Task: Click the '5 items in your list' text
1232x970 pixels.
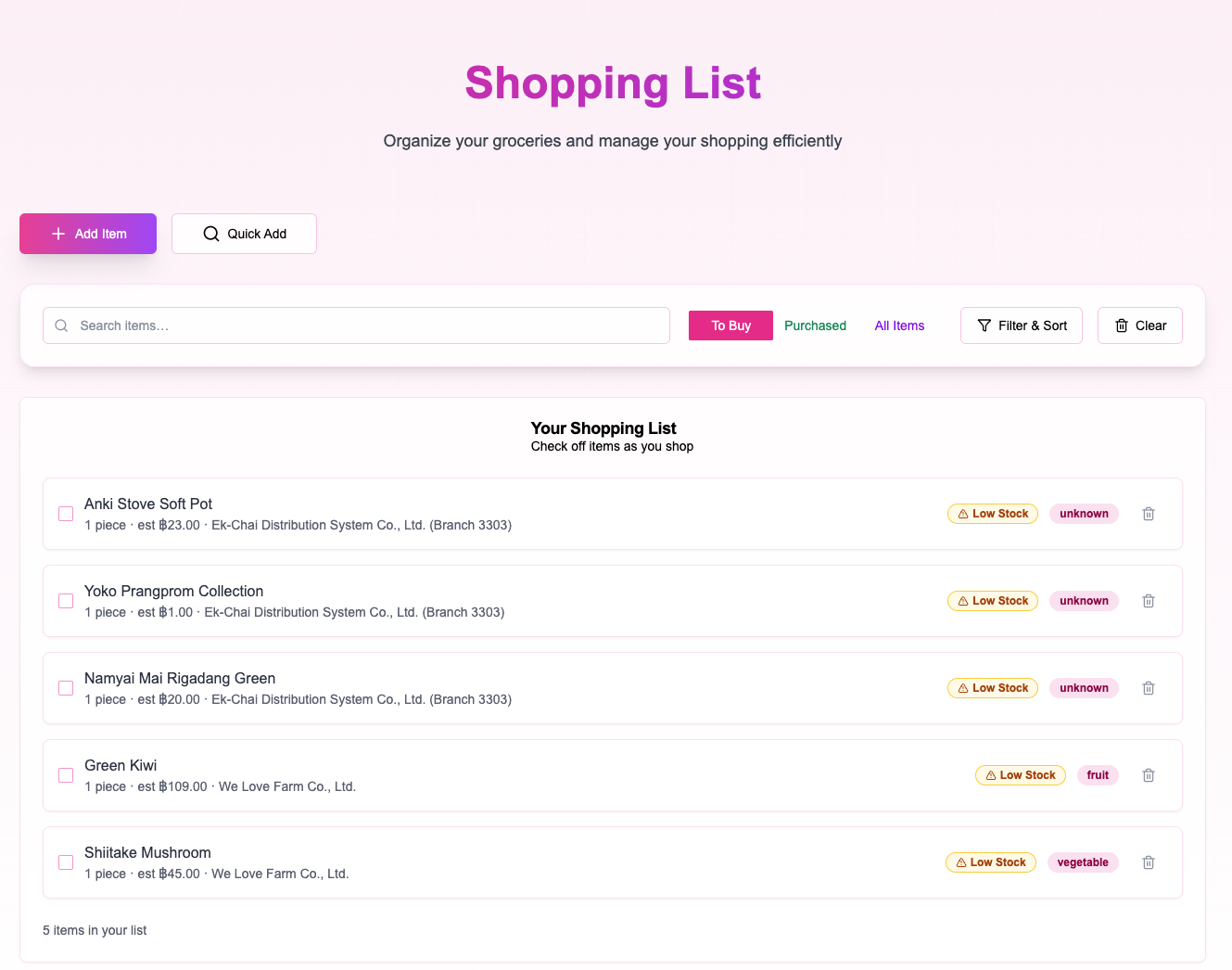Action: click(95, 930)
